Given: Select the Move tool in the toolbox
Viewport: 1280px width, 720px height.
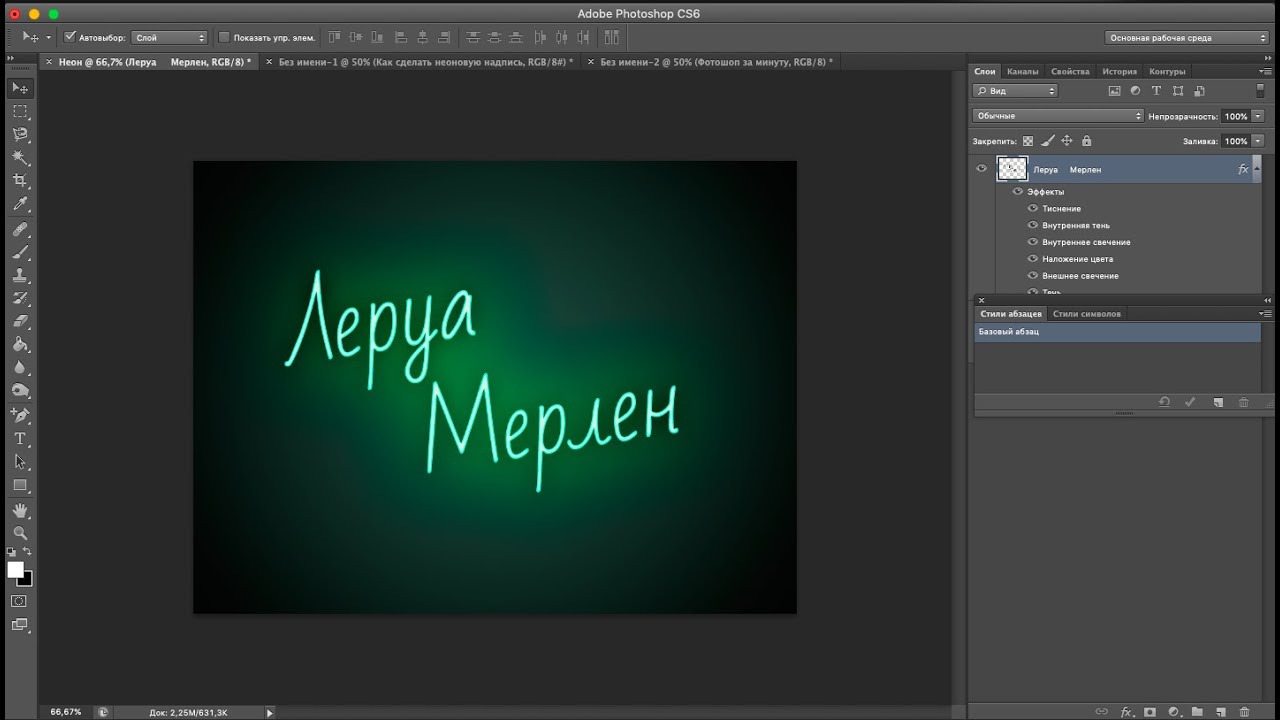Looking at the screenshot, I should click(20, 88).
